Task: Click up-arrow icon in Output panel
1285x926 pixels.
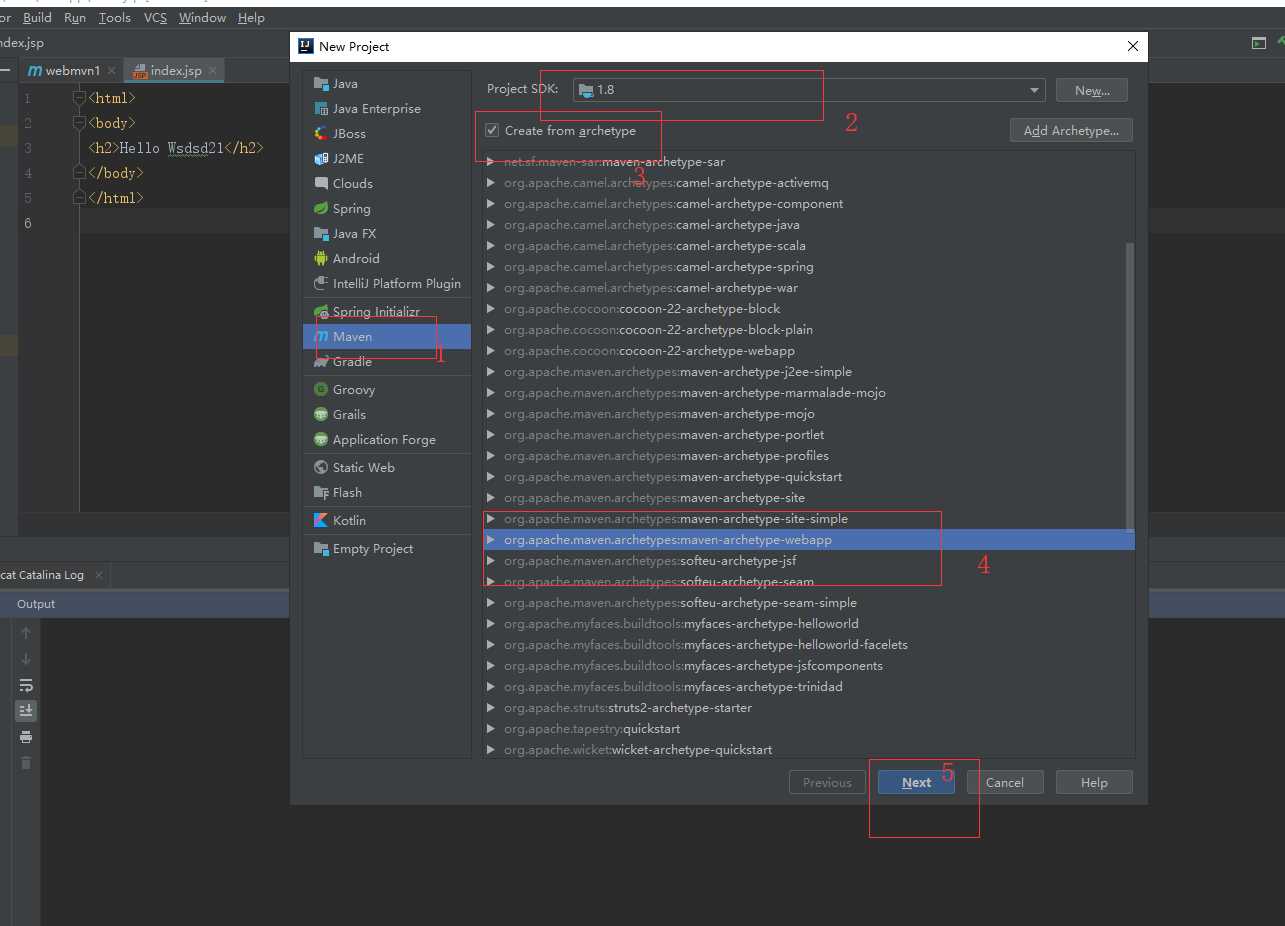Action: [26, 633]
